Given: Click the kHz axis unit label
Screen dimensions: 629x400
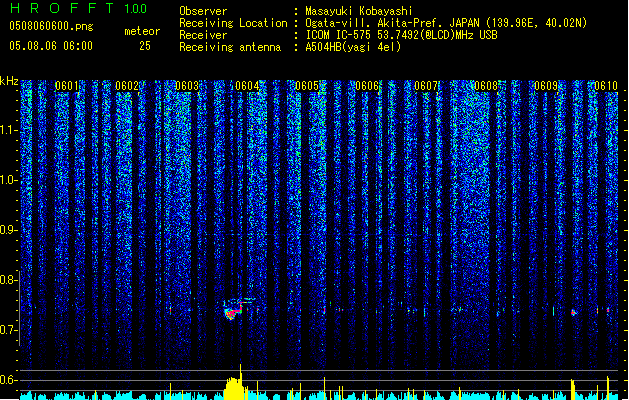Looking at the screenshot, I should click(9, 81).
